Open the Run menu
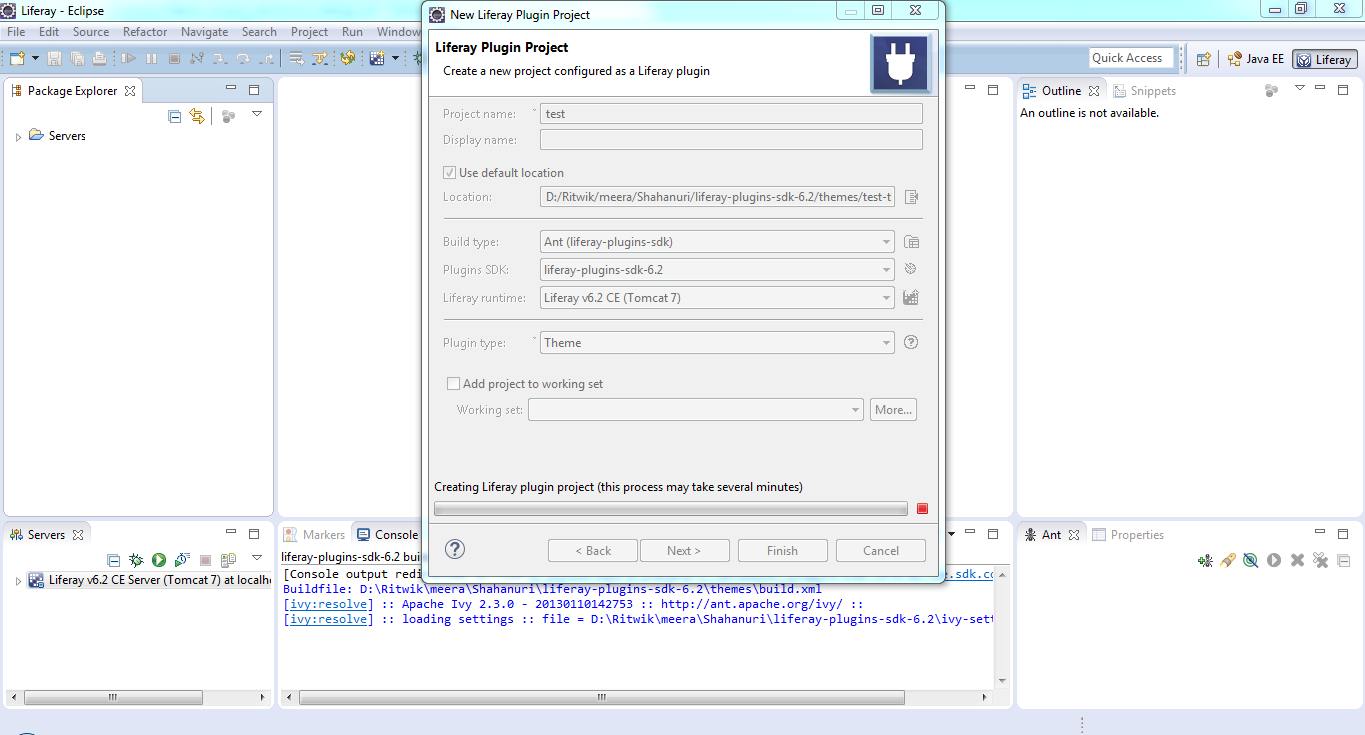Screen dimensions: 1365x735 (352, 32)
